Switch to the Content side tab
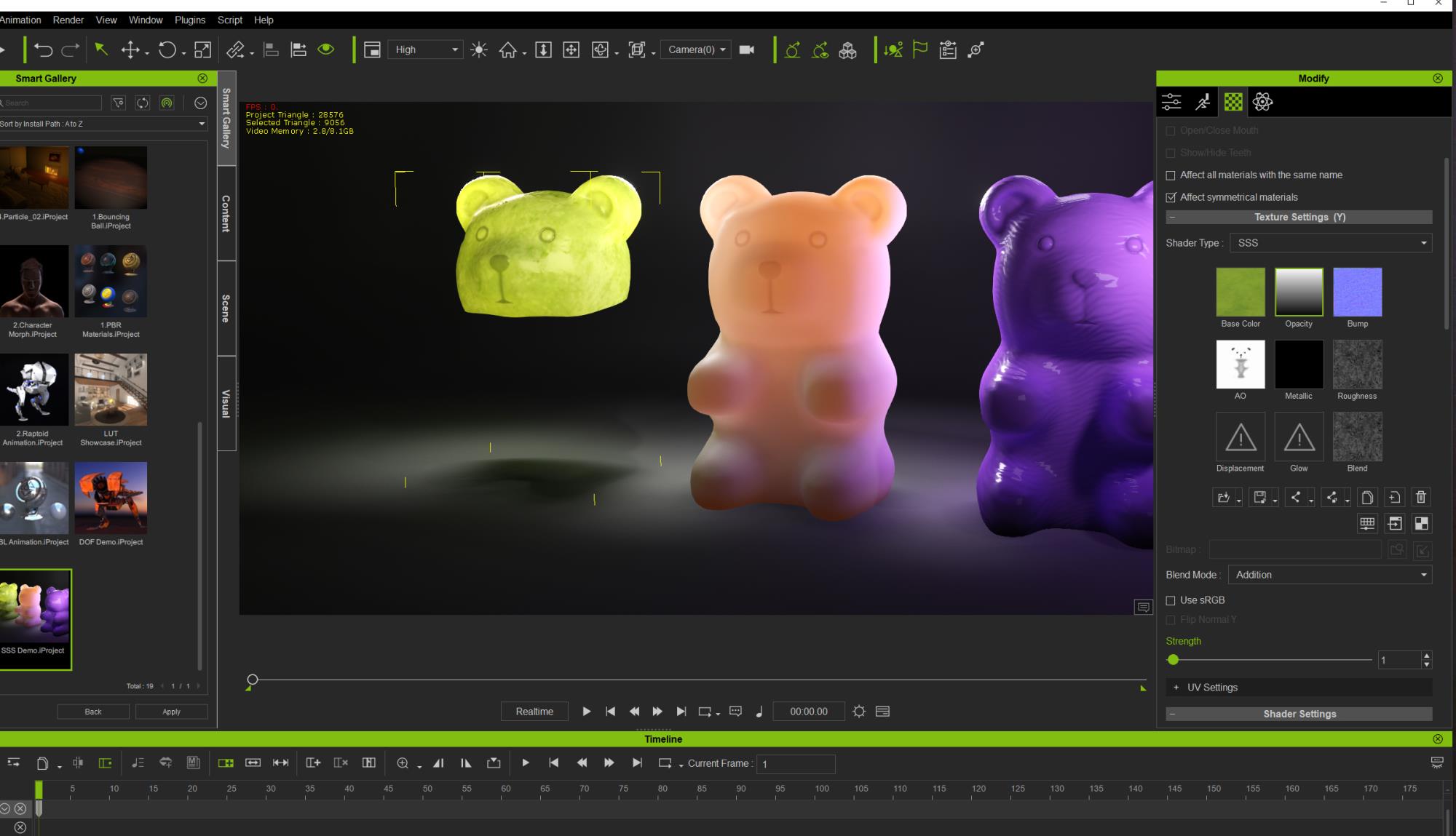Screen dimensions: 1456x836 pyautogui.click(x=226, y=213)
